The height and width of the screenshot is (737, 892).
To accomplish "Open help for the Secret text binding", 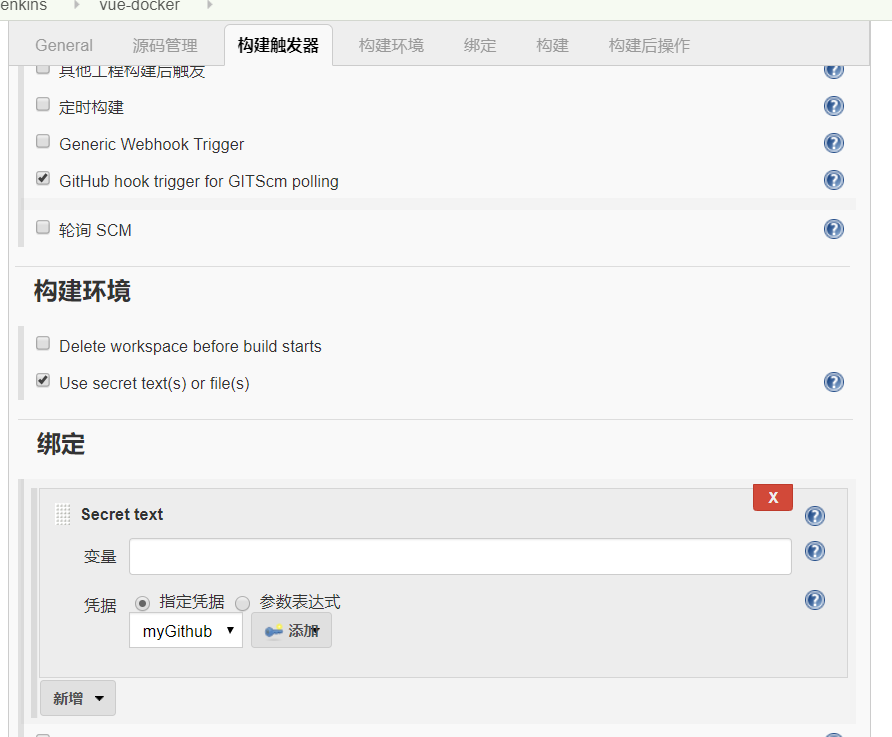I will pos(815,515).
